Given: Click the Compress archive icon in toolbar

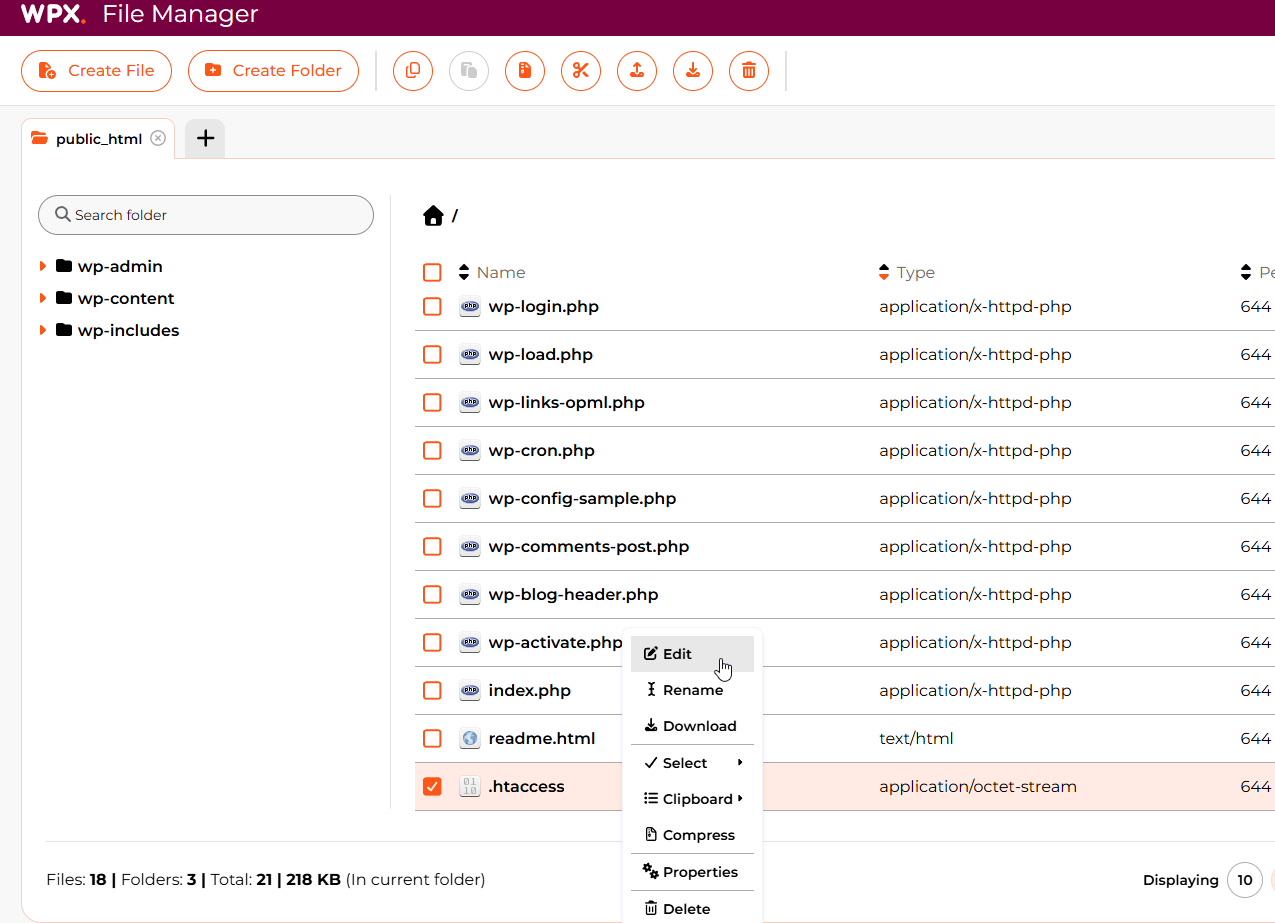Looking at the screenshot, I should 525,71.
